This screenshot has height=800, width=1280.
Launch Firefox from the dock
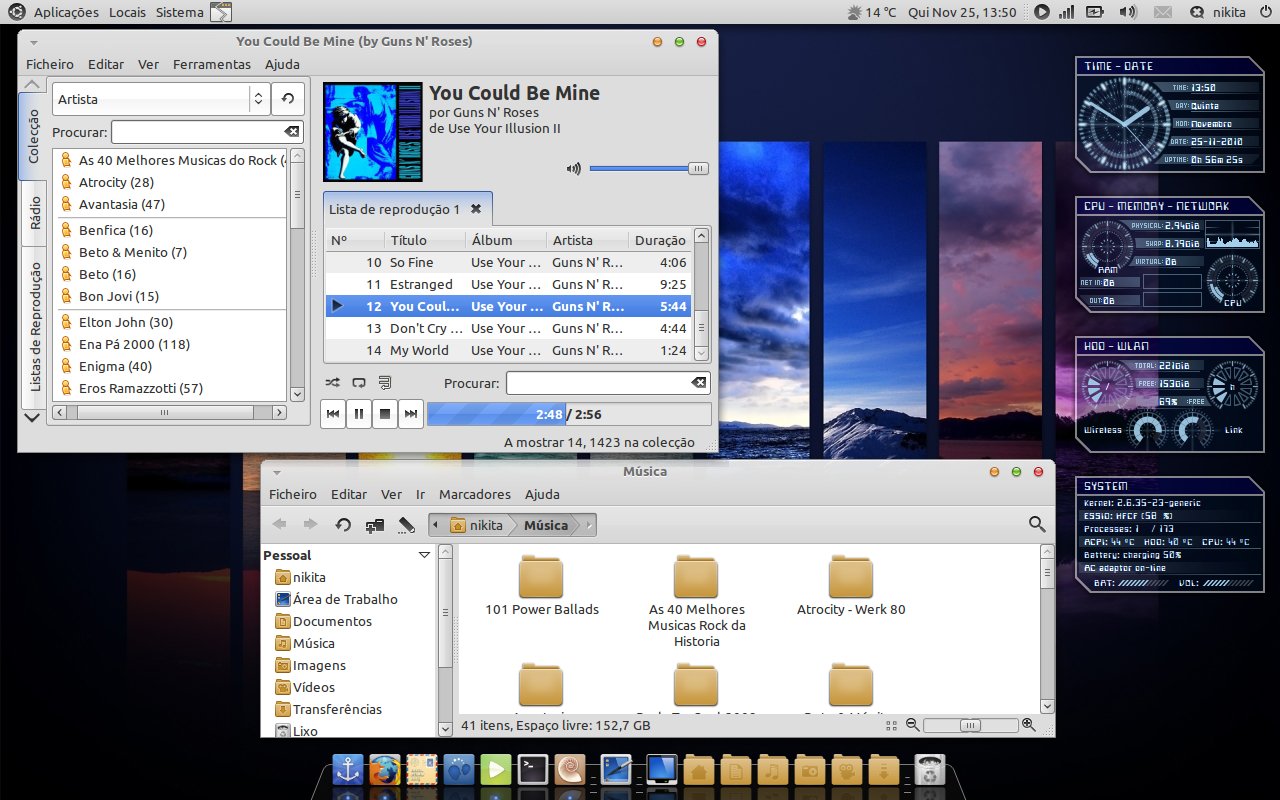click(x=384, y=769)
